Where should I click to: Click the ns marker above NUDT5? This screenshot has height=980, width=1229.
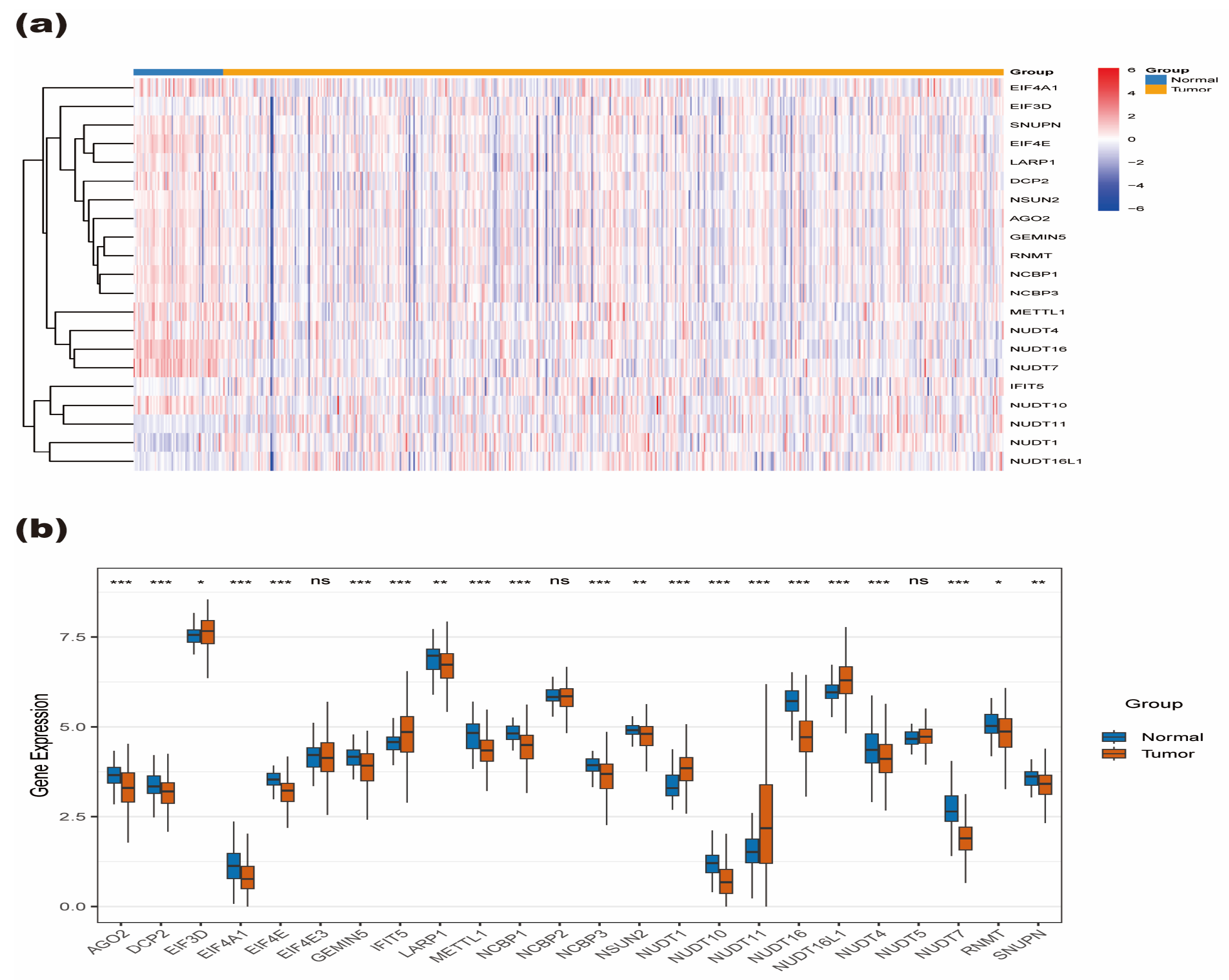[918, 580]
